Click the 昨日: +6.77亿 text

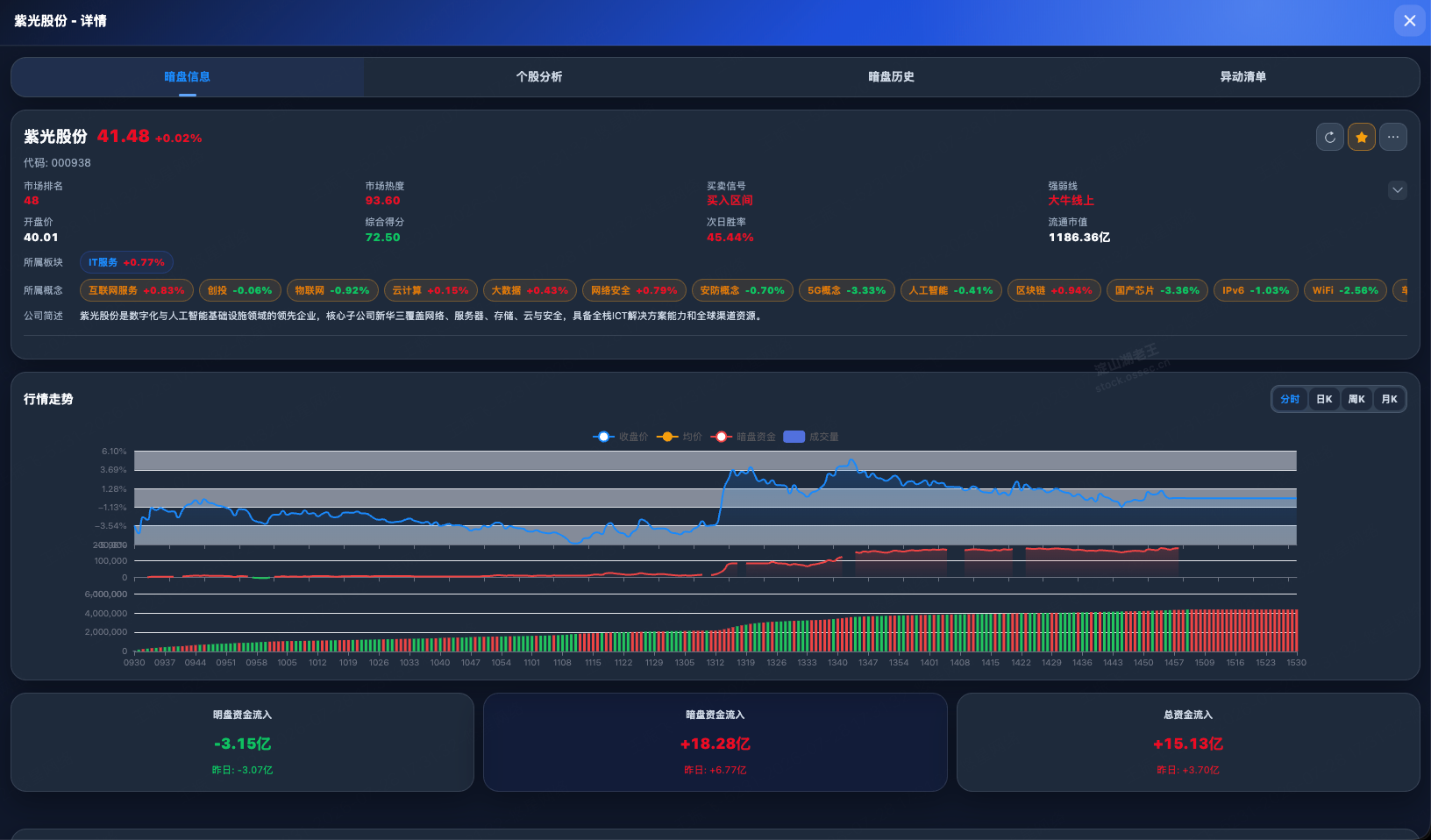pyautogui.click(x=715, y=770)
